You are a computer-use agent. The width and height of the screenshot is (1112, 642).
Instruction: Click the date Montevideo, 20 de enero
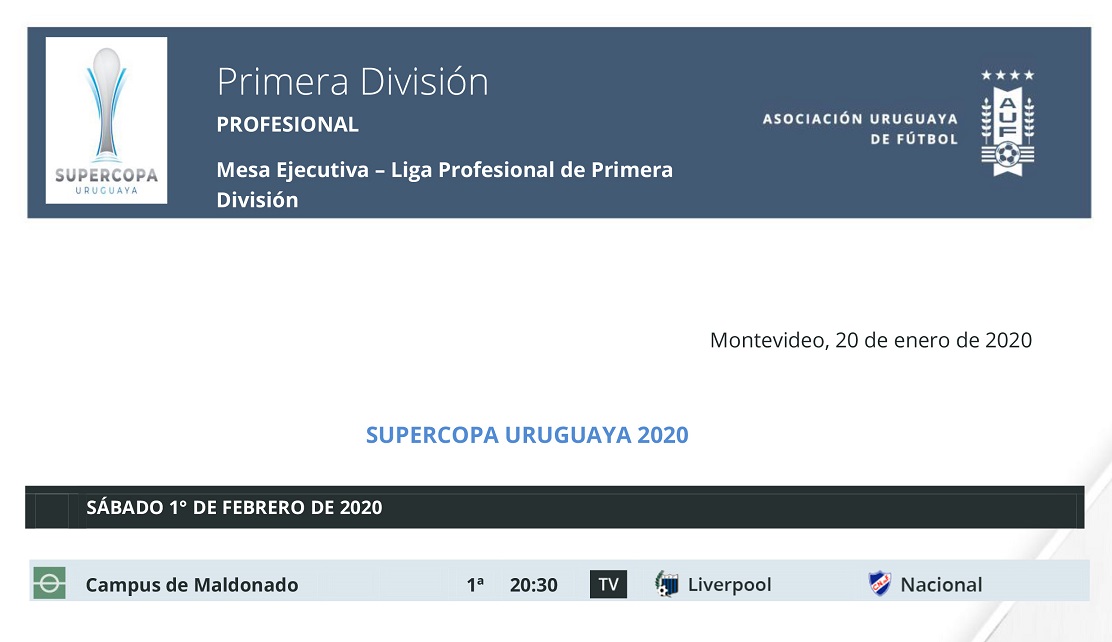(x=871, y=341)
